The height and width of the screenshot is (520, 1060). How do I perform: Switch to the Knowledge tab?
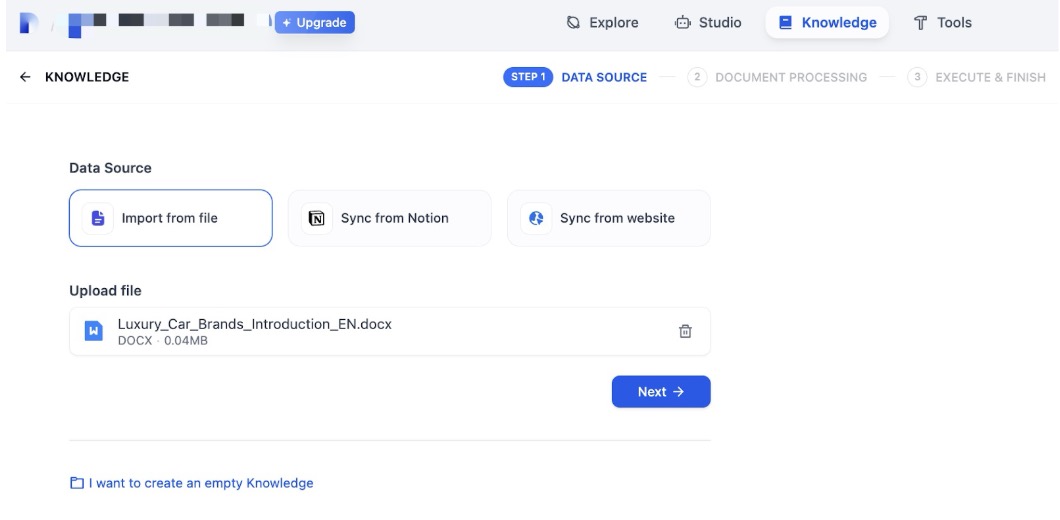coord(827,22)
